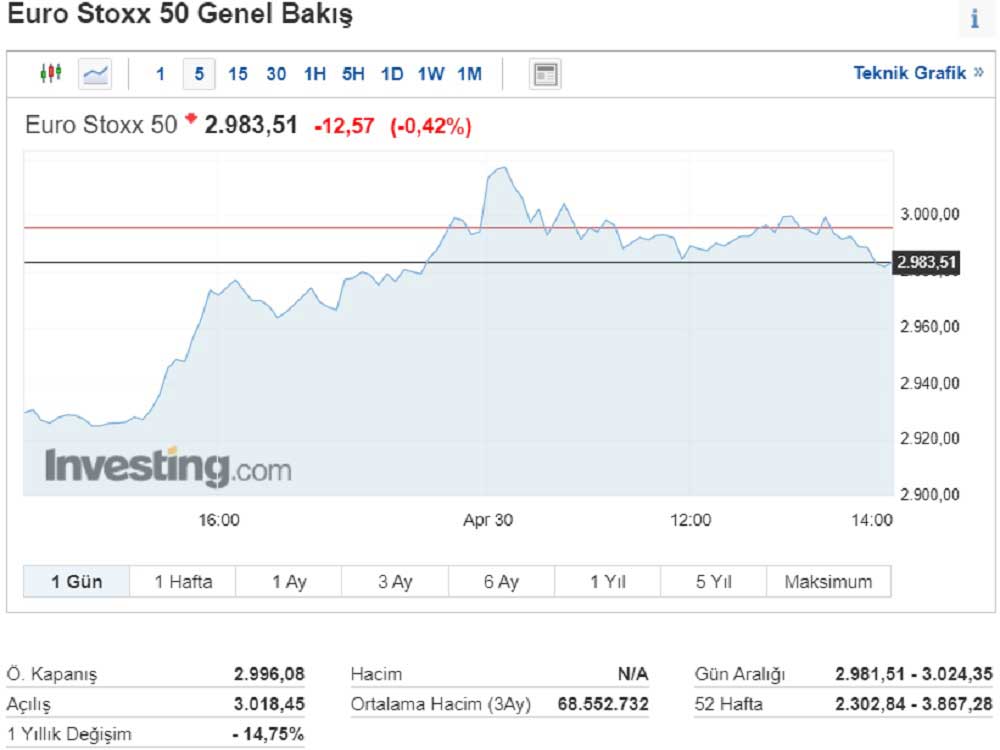Image resolution: width=1000 pixels, height=750 pixels.
Task: Click the 52 Hafta range 2.302,84 - 3.867,28
Action: (914, 704)
